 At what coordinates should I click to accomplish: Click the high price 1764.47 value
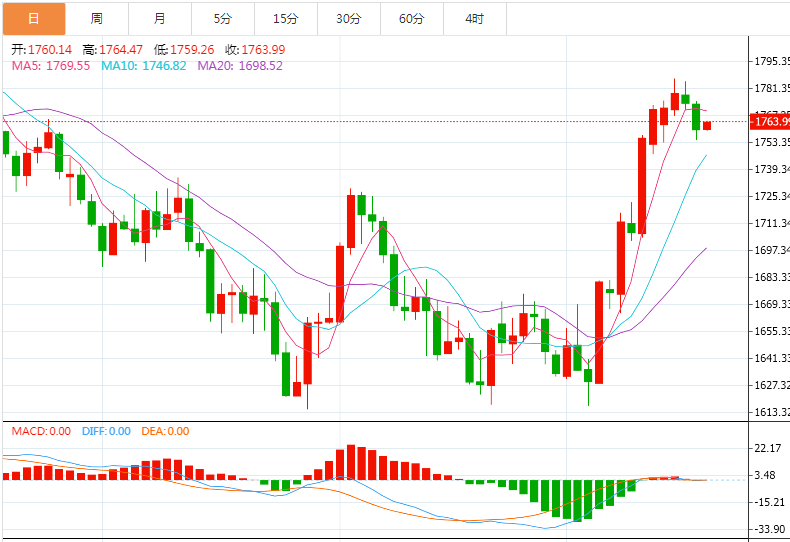[121, 50]
